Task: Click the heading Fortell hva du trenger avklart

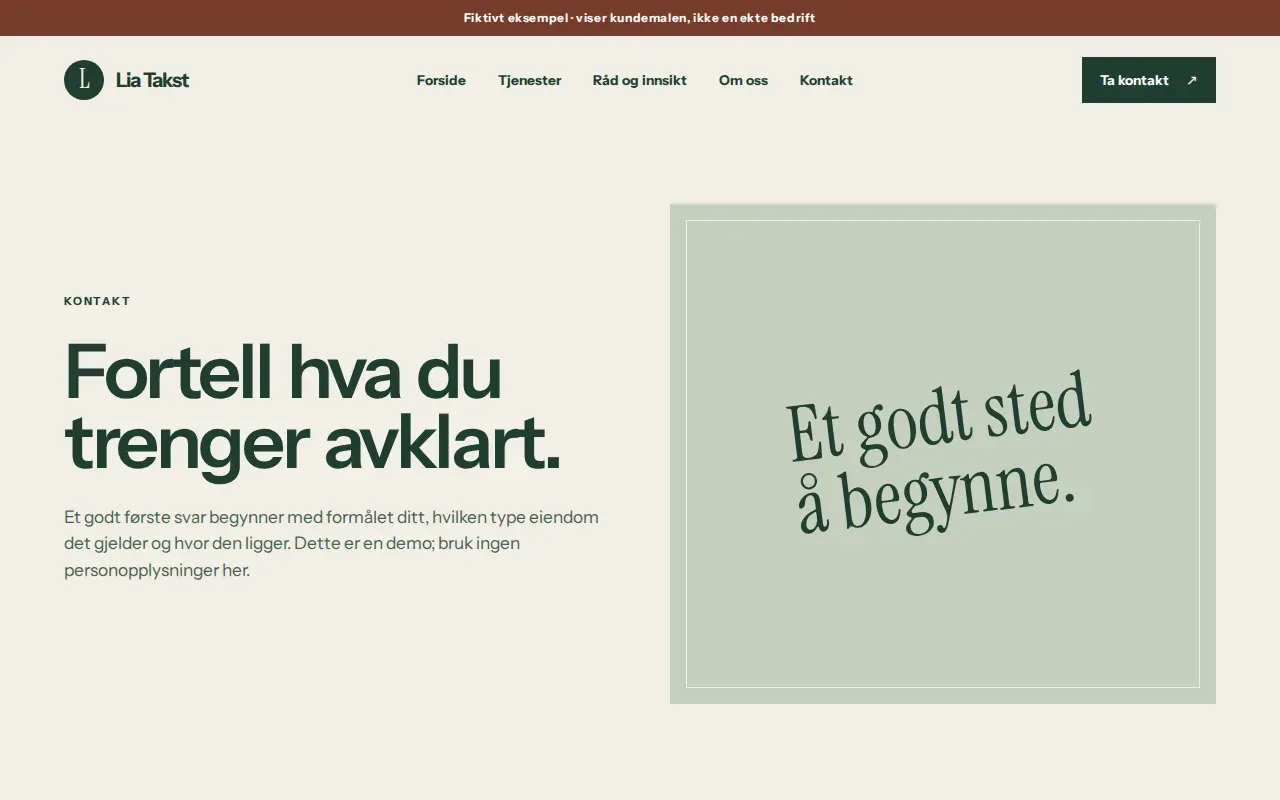Action: click(313, 407)
